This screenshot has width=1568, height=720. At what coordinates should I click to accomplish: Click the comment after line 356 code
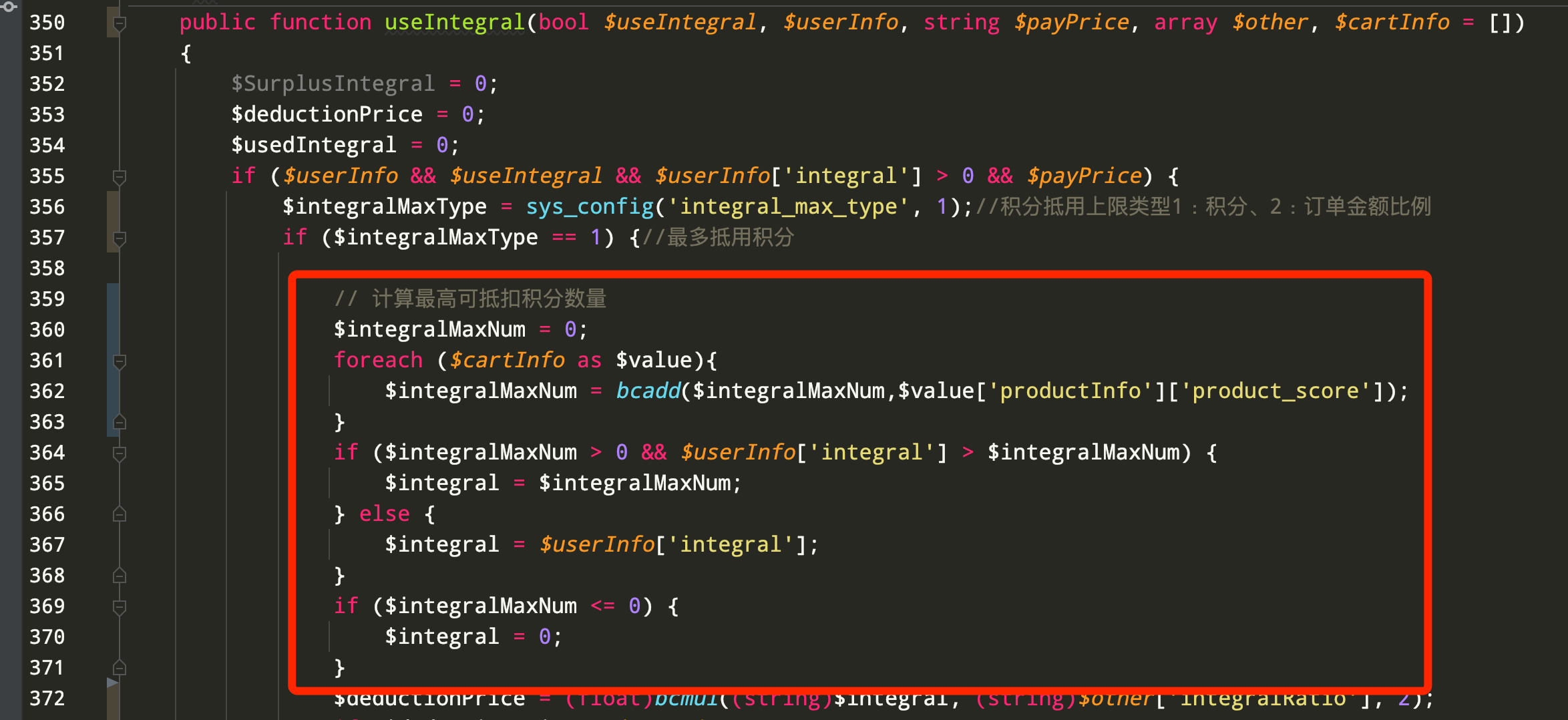tap(1203, 207)
